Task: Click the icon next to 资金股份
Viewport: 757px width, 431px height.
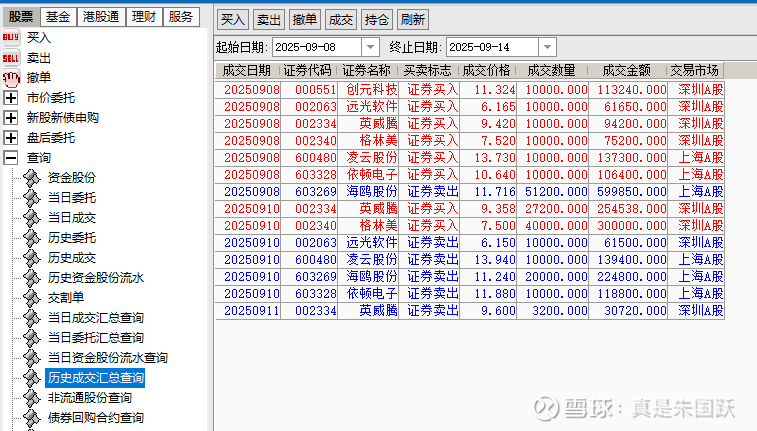Action: [32, 178]
